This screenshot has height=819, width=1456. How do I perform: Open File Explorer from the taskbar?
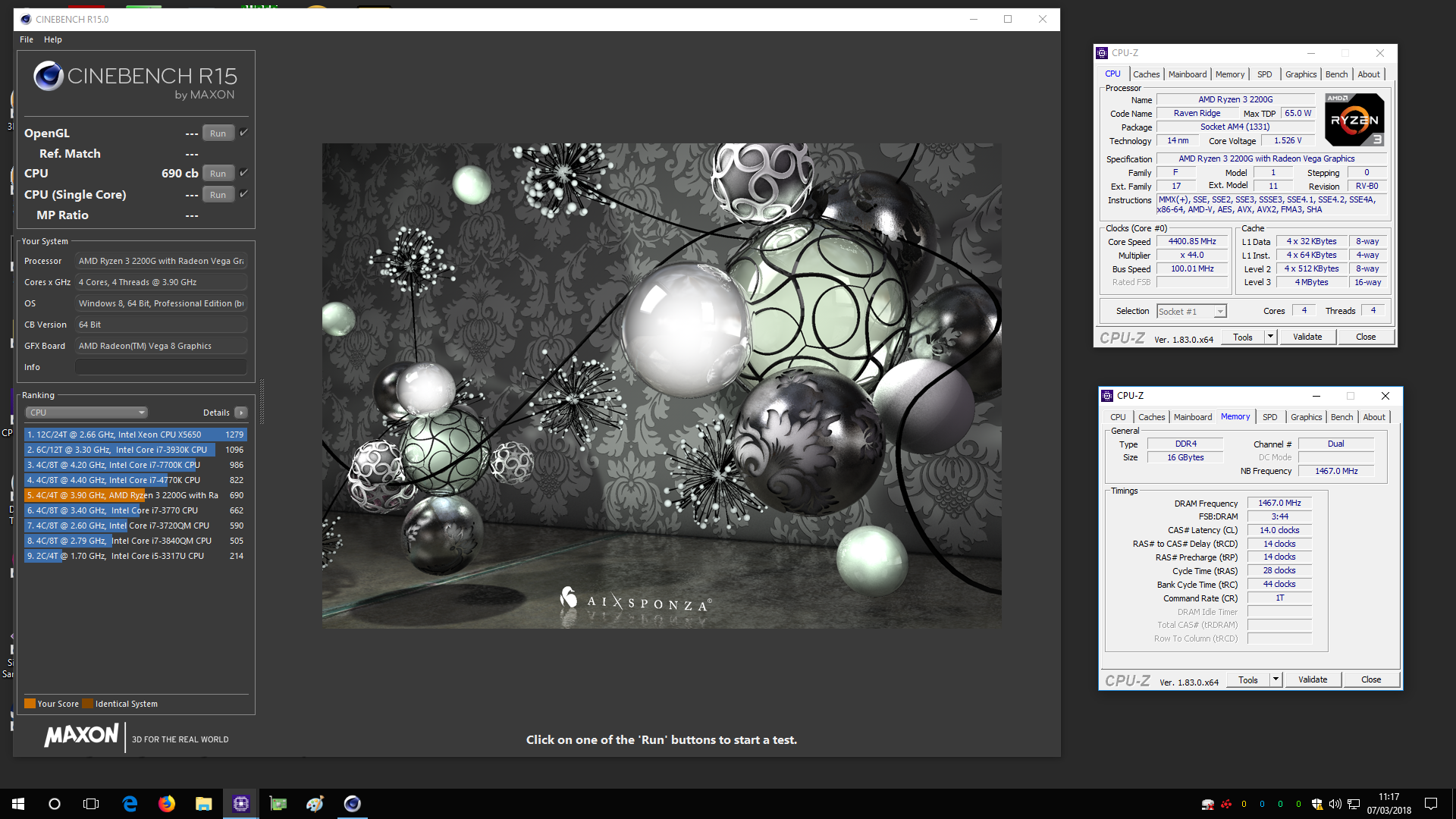203,804
